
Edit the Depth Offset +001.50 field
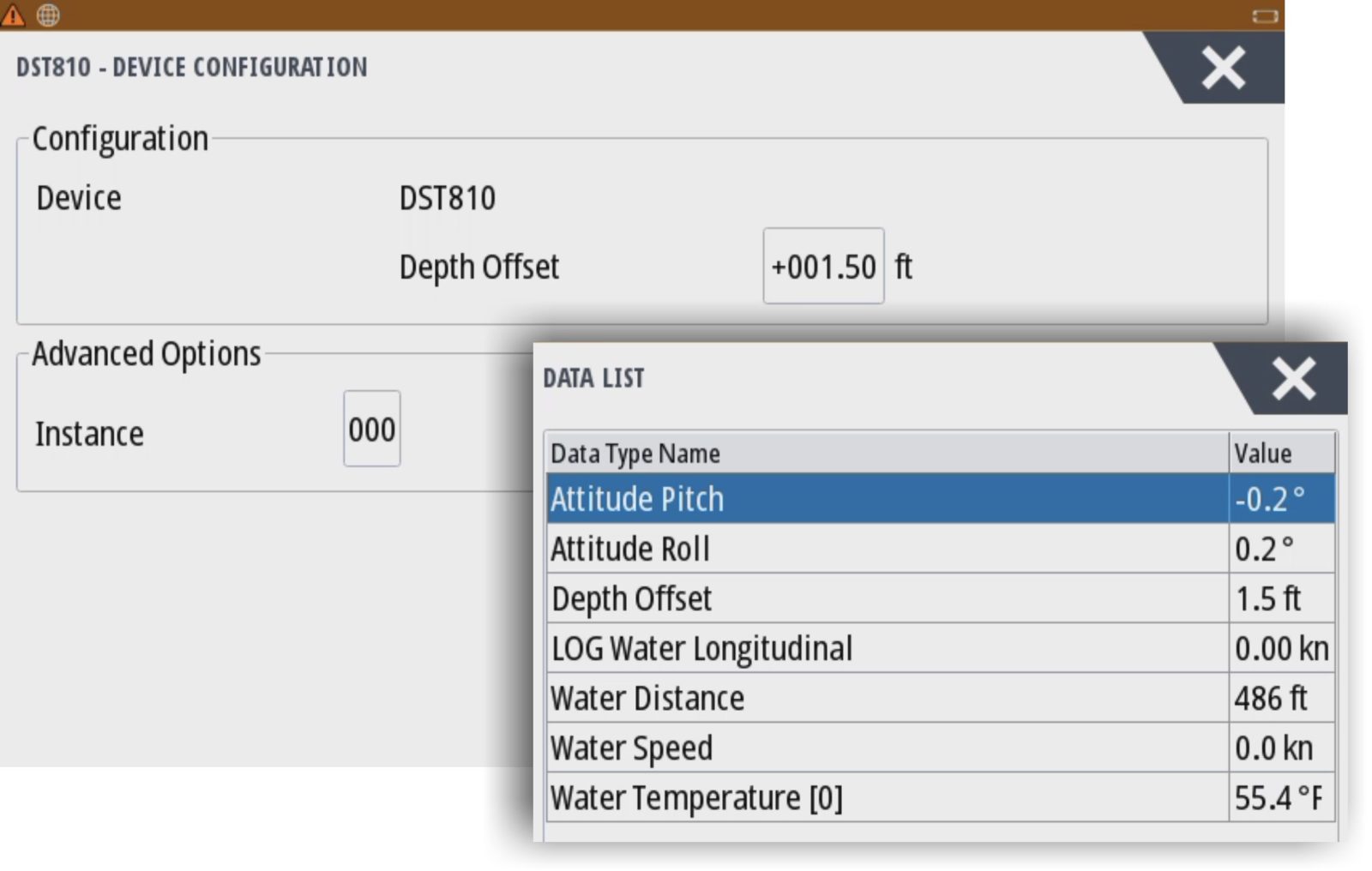click(x=822, y=267)
